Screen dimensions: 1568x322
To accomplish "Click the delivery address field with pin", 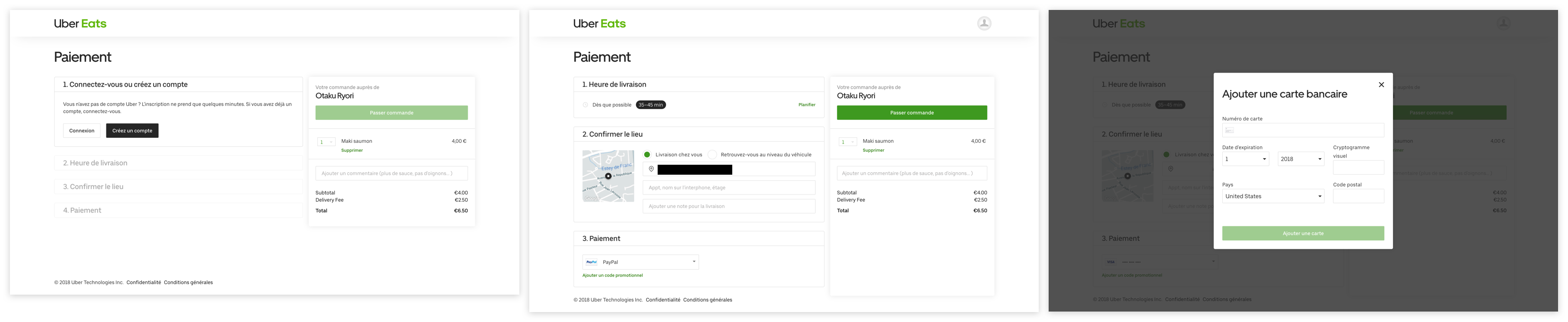I will pos(729,169).
